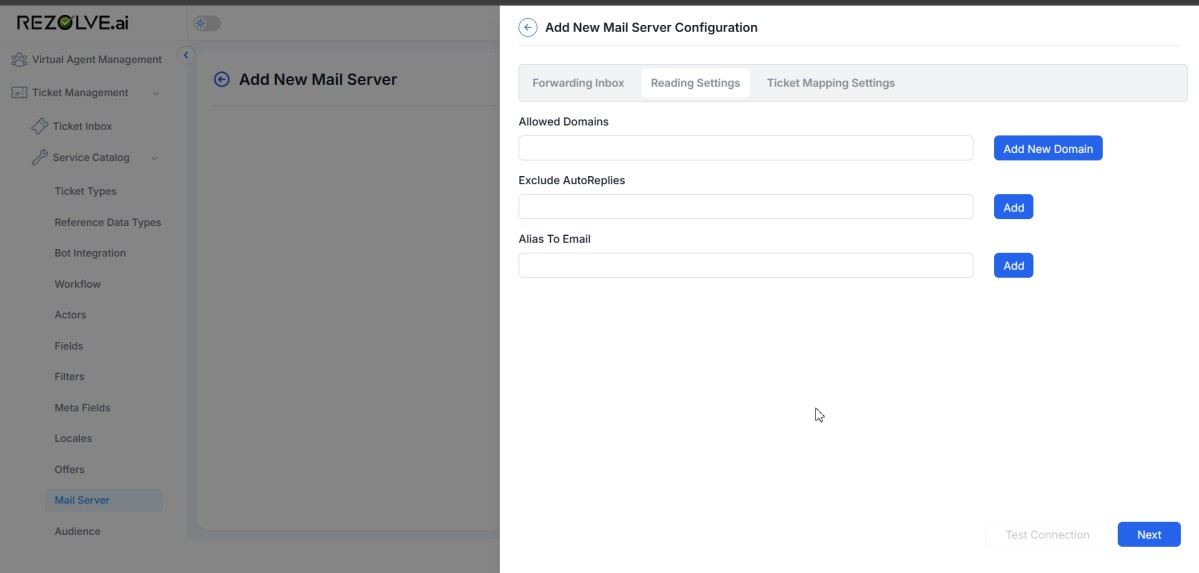Image resolution: width=1199 pixels, height=573 pixels.
Task: Focus the Alias To Email input field
Action: tap(746, 265)
